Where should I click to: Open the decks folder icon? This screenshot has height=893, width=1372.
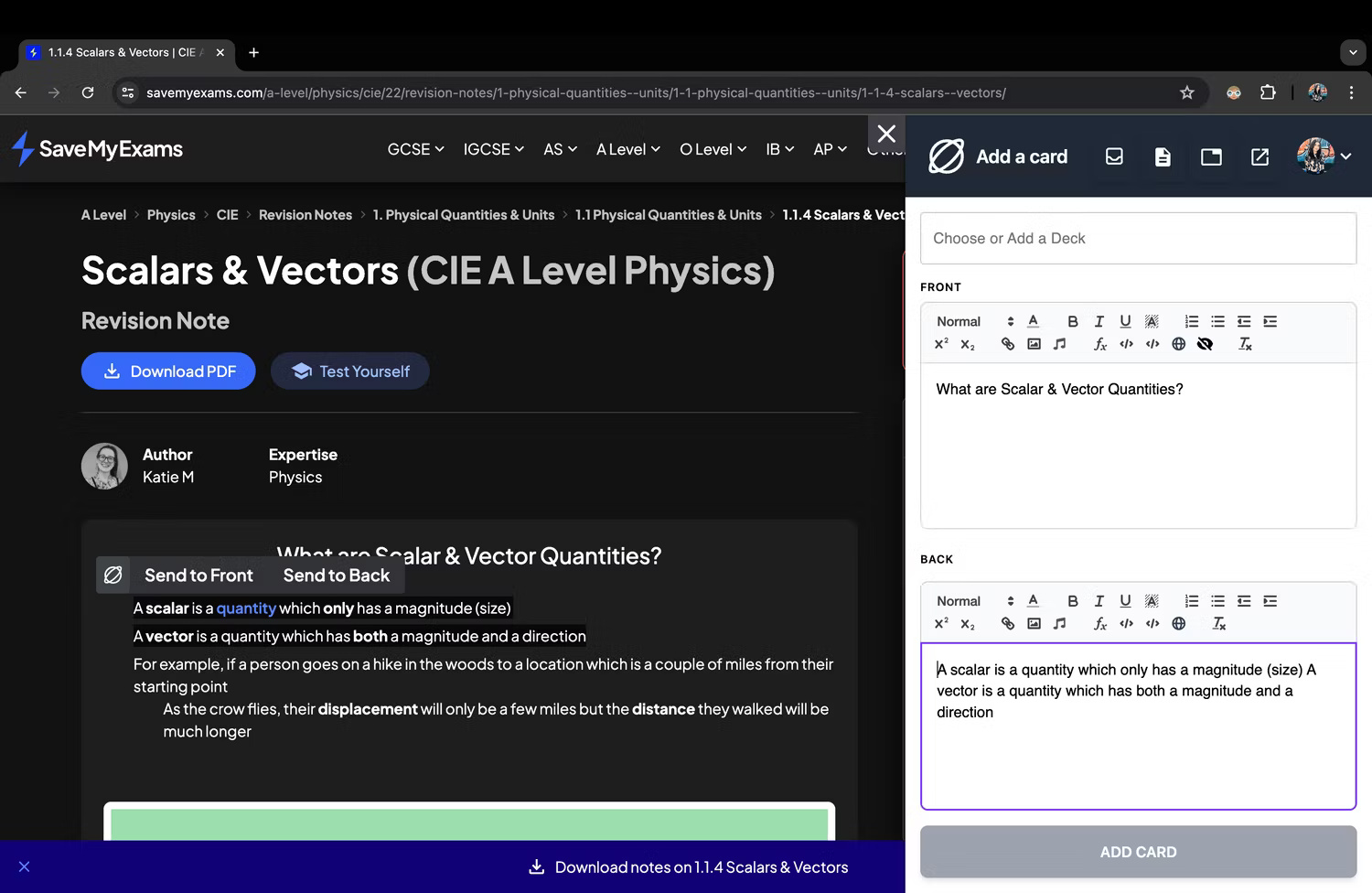[1211, 156]
